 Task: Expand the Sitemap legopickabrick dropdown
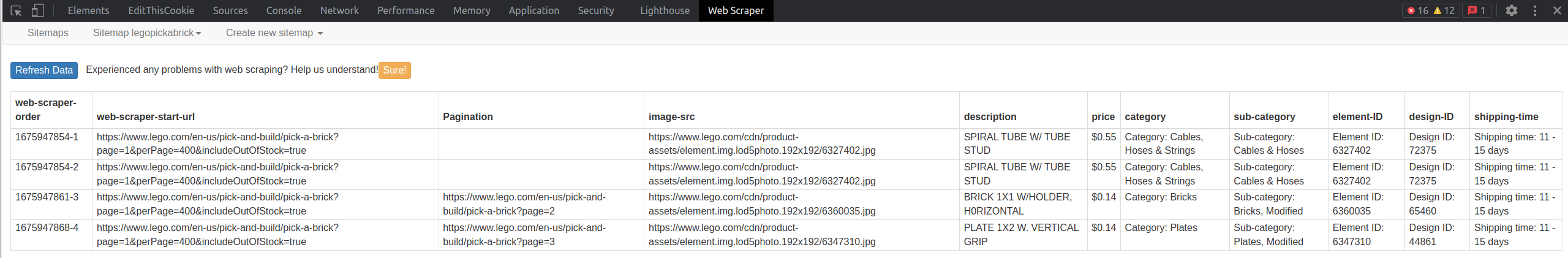[146, 33]
